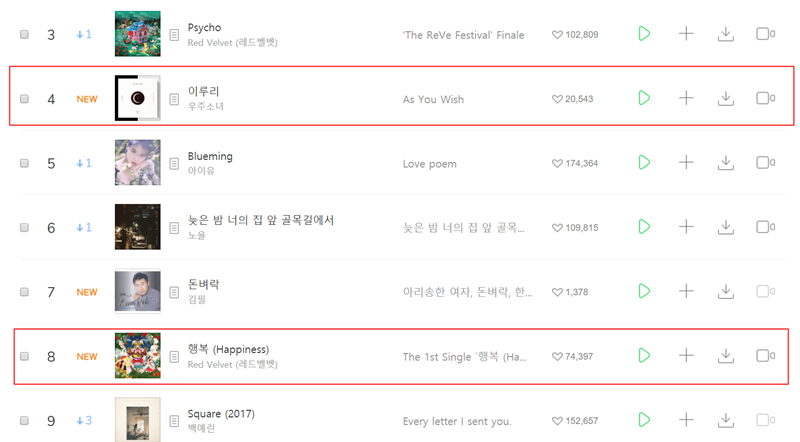Add 늦은 밤 너의 집 앞 골목길에서 via plus icon

point(686,227)
